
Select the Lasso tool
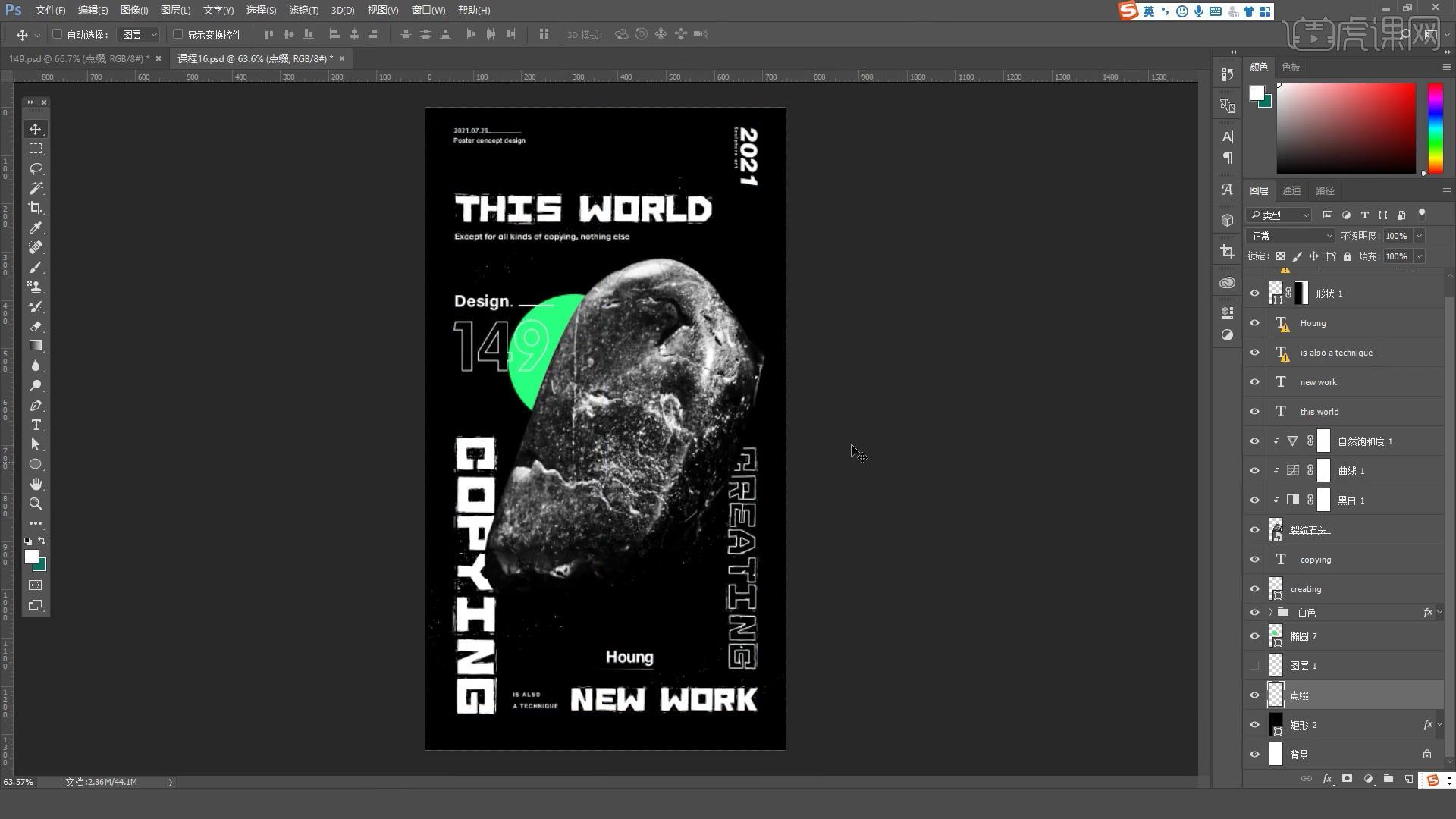[x=36, y=168]
